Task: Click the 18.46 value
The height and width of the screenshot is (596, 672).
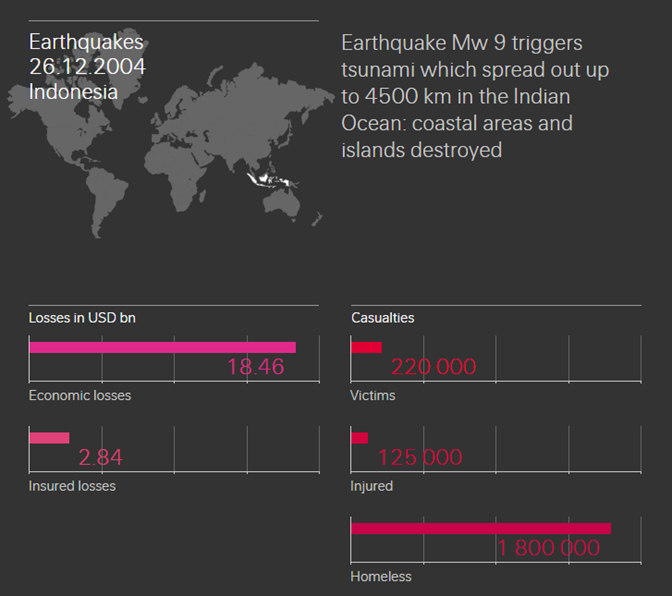Action: click(x=255, y=367)
